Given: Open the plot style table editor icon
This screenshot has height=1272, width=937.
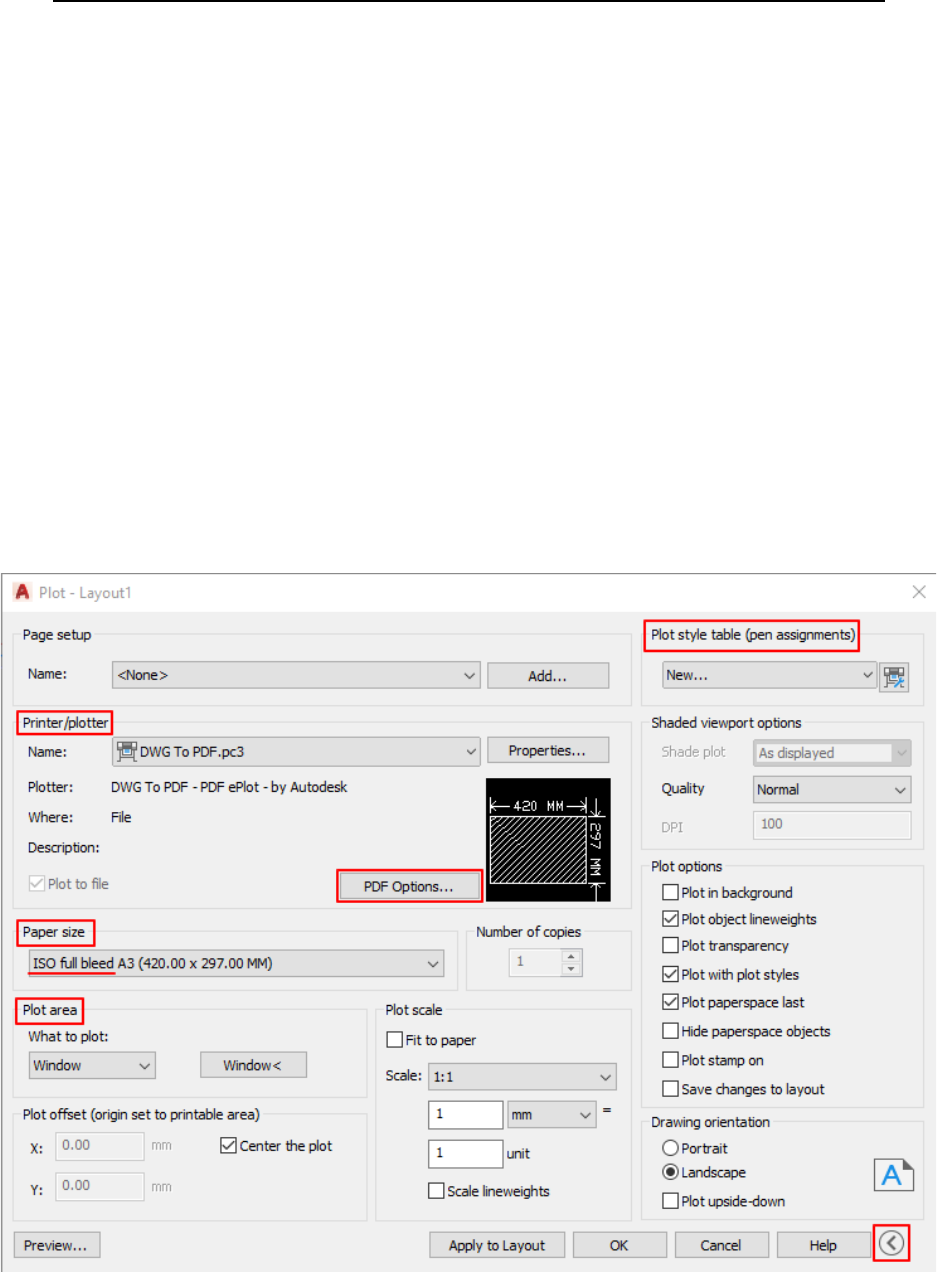Looking at the screenshot, I should coord(894,676).
